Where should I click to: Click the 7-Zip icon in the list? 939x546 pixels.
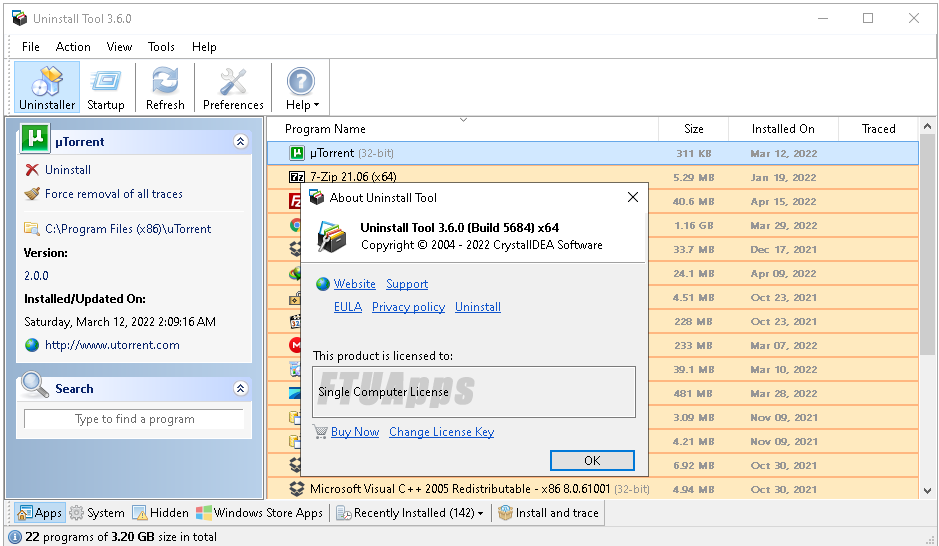click(x=296, y=177)
